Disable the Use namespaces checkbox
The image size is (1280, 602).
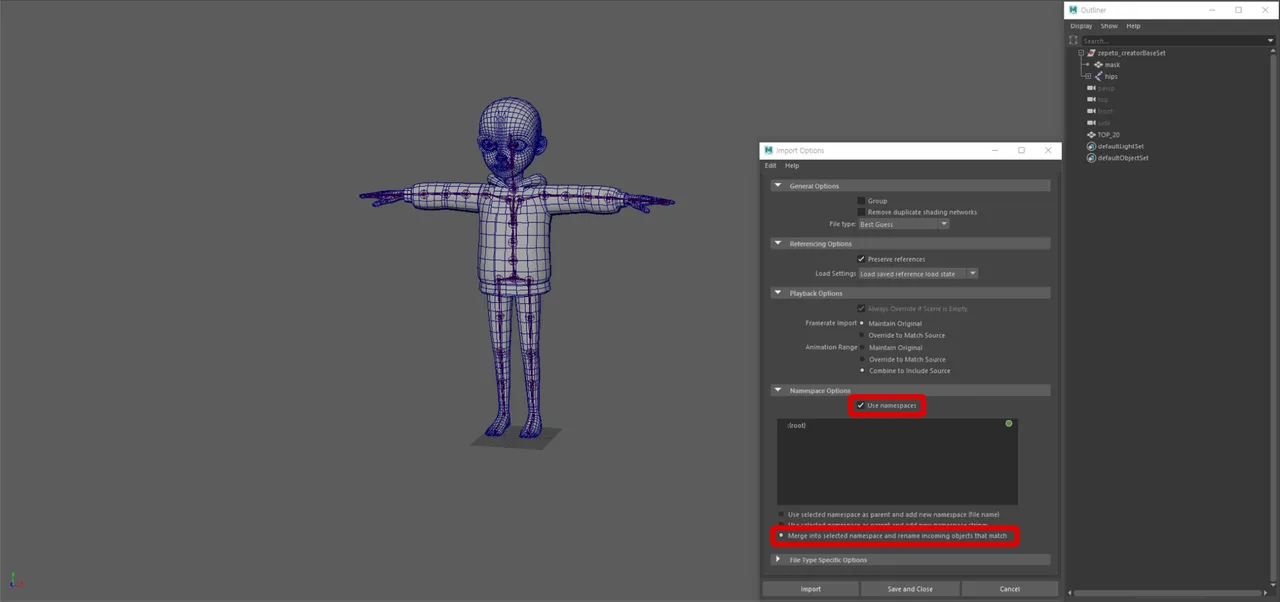click(861, 405)
